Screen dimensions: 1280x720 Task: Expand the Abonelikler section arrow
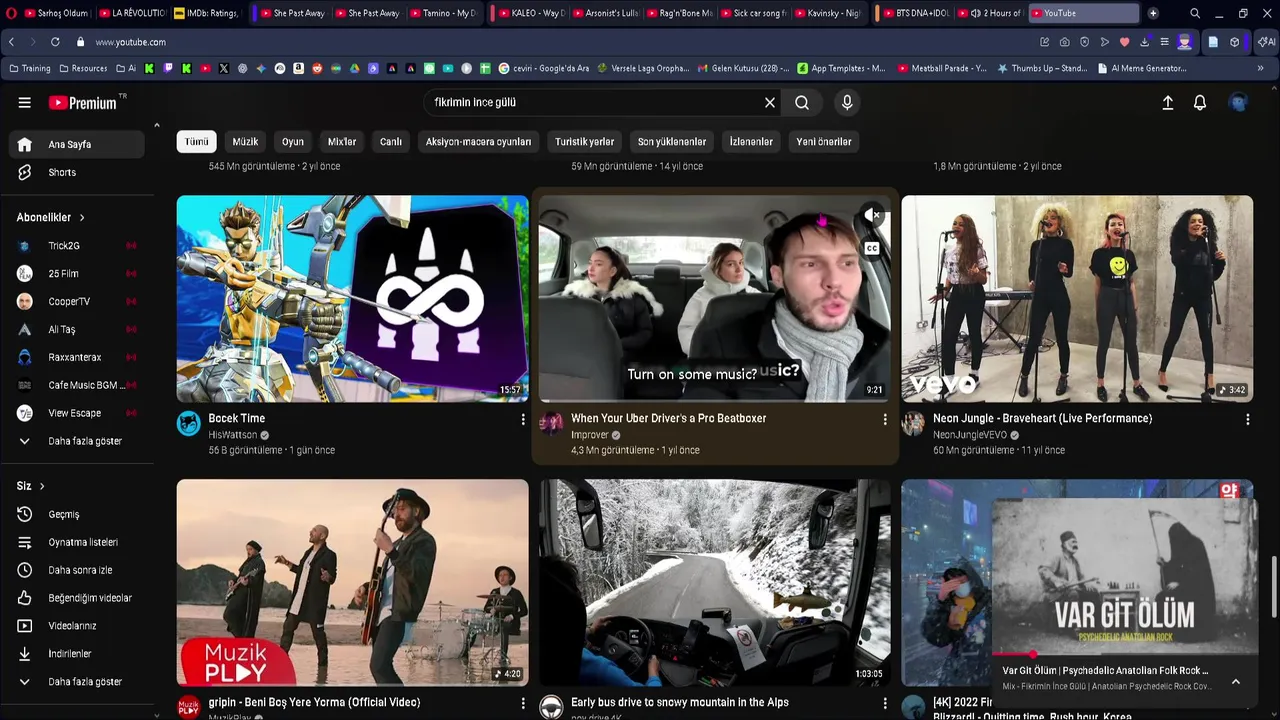pyautogui.click(x=82, y=217)
